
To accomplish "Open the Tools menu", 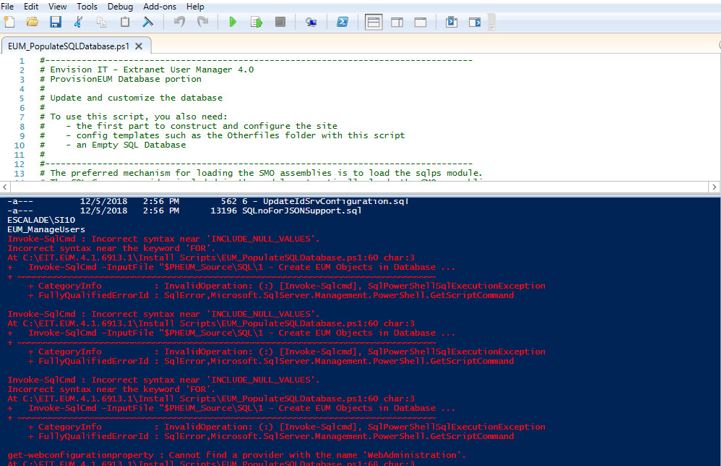I will (87, 6).
